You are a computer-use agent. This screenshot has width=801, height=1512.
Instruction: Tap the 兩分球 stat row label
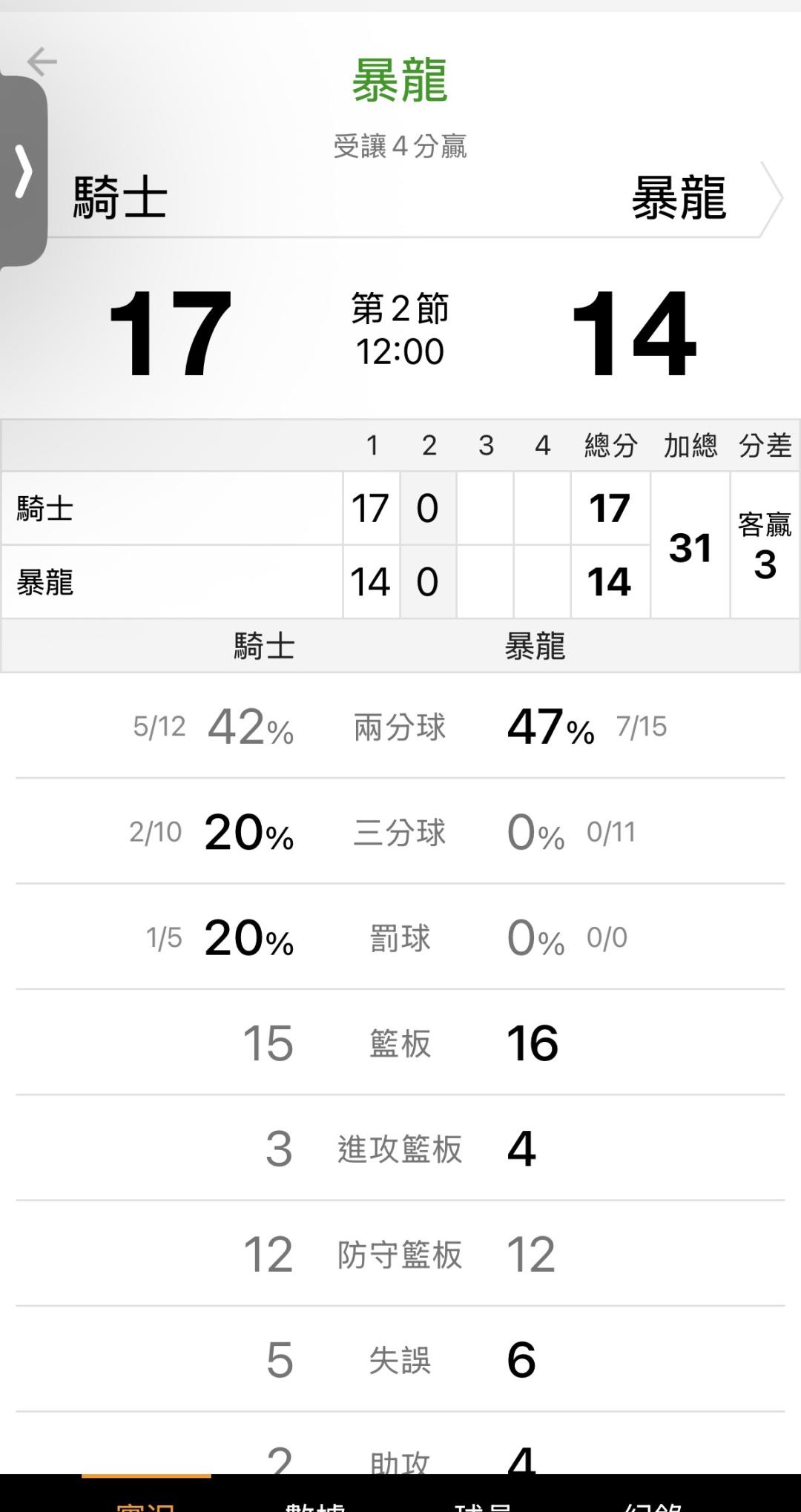click(x=400, y=727)
